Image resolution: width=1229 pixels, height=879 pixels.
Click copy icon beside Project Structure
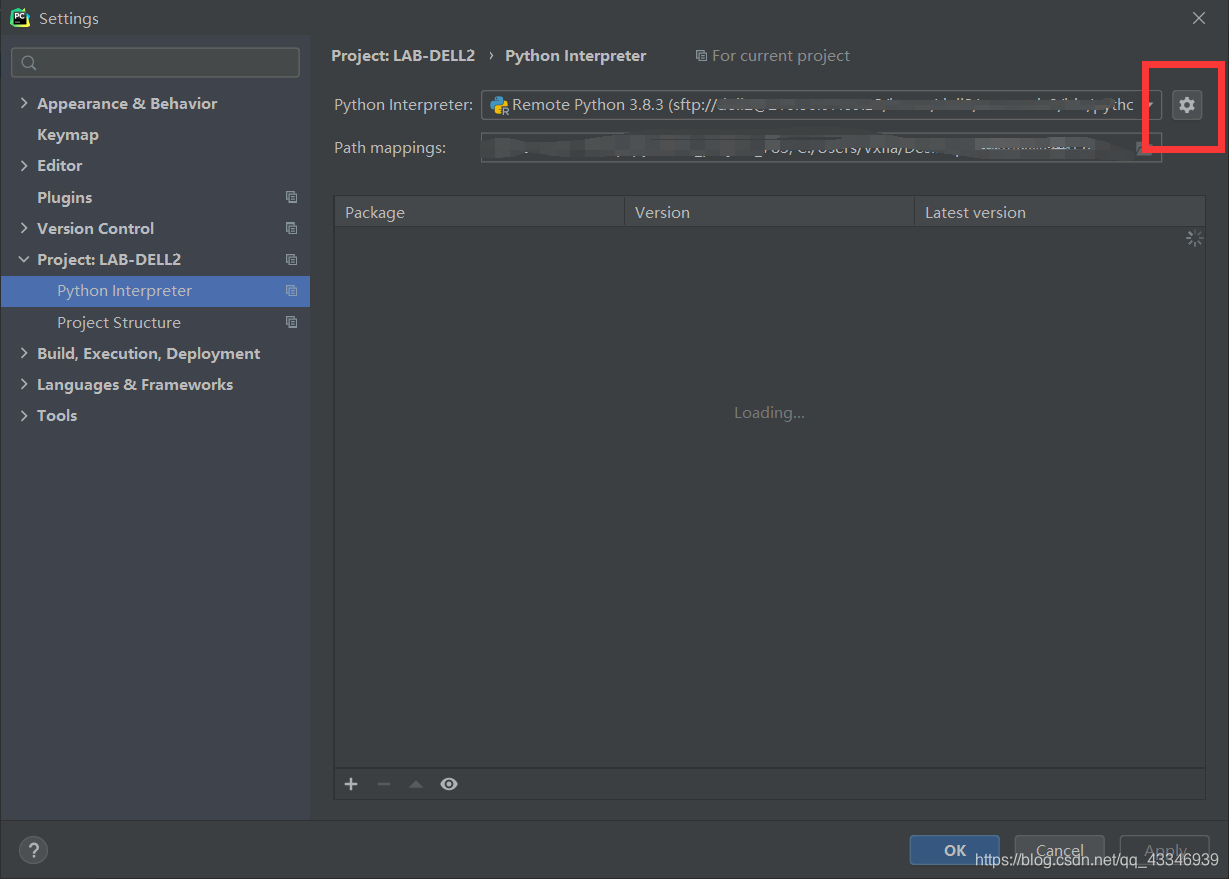pyautogui.click(x=291, y=322)
